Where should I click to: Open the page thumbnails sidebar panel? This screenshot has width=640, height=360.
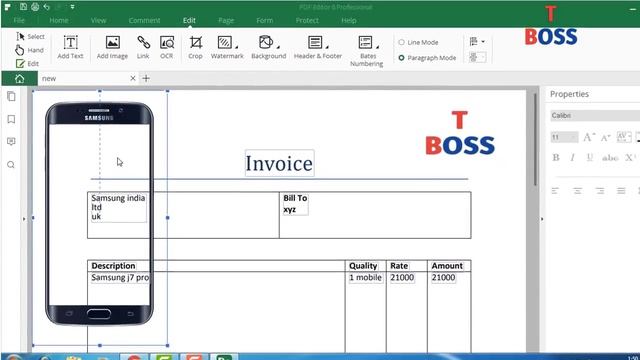click(11, 96)
